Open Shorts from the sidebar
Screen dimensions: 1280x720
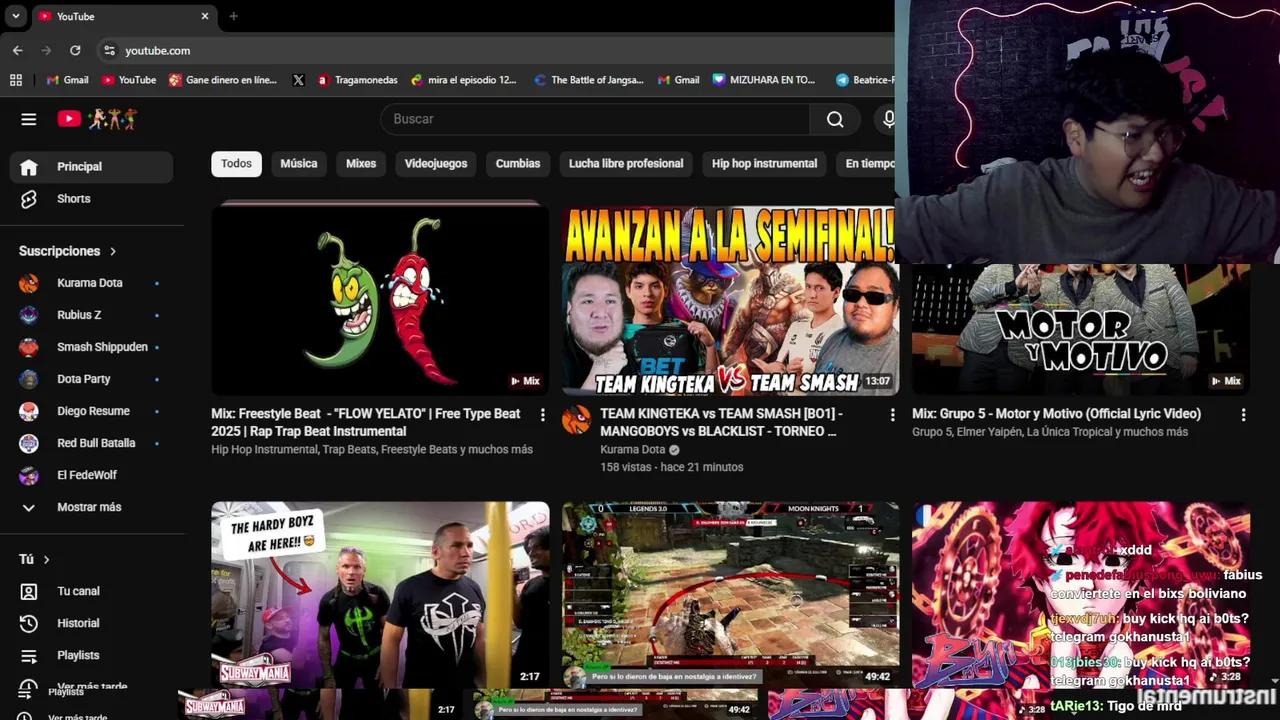[91, 199]
